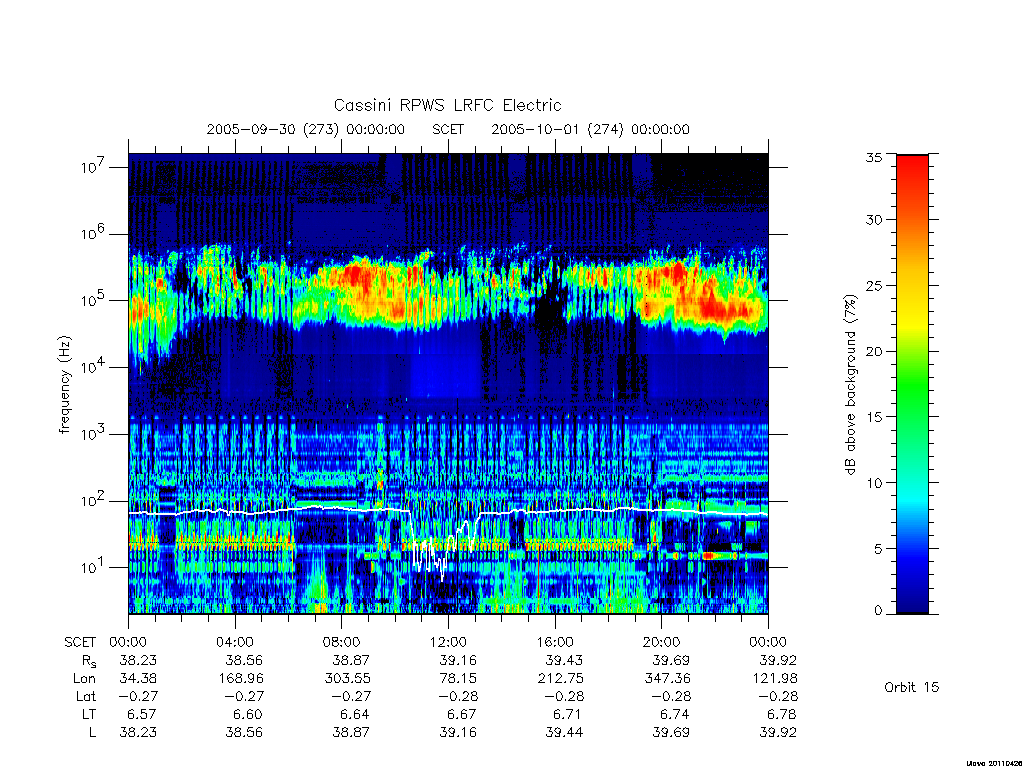Click the color bar label '30'
Image resolution: width=1024 pixels, height=768 pixels.
pyautogui.click(x=873, y=220)
